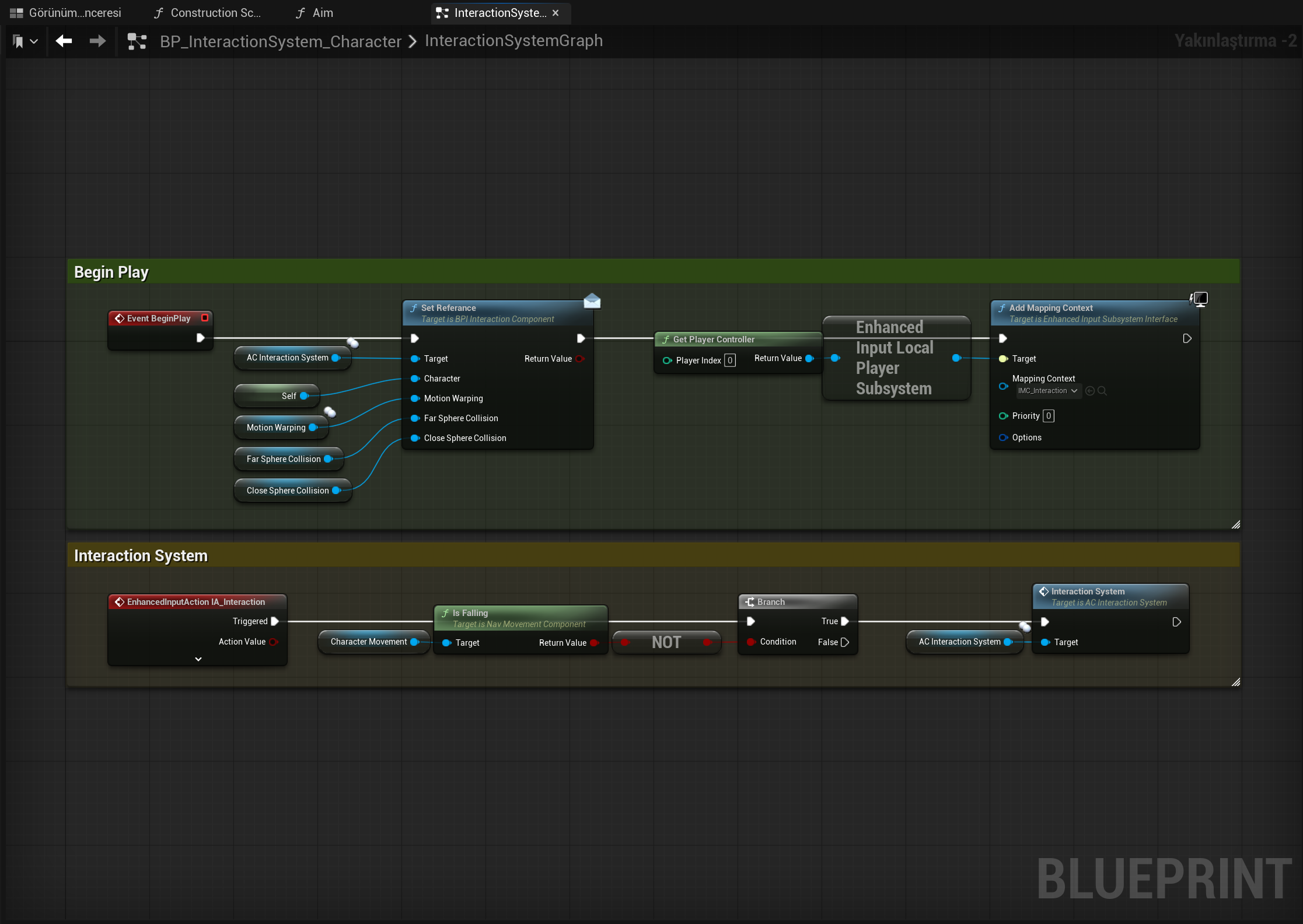Select the Close Sphere Collision variable node
1303x924 pixels.
click(x=293, y=491)
